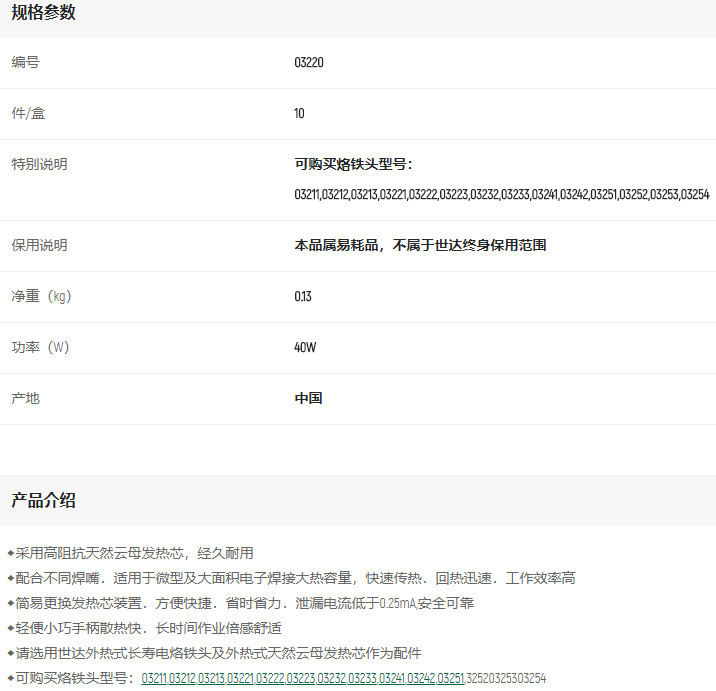Open the 03213 underlined link at page bottom

click(x=211, y=678)
